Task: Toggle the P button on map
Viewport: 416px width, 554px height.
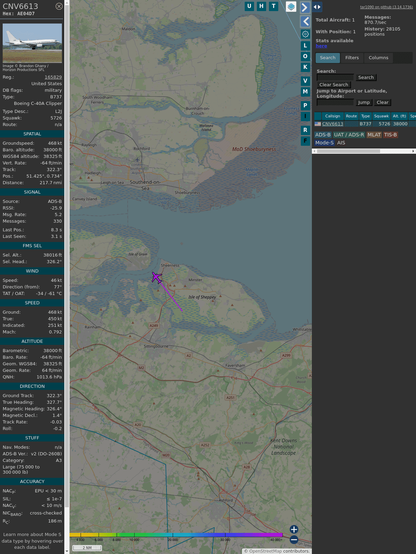Action: [305, 105]
